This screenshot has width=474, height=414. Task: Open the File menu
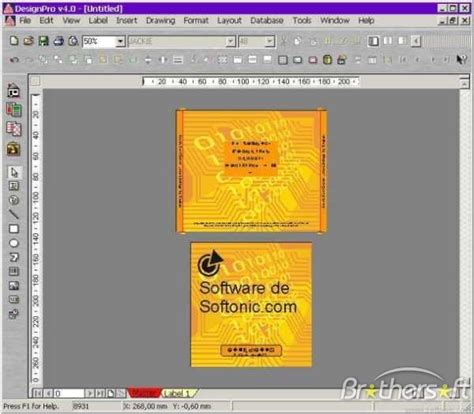[25, 21]
